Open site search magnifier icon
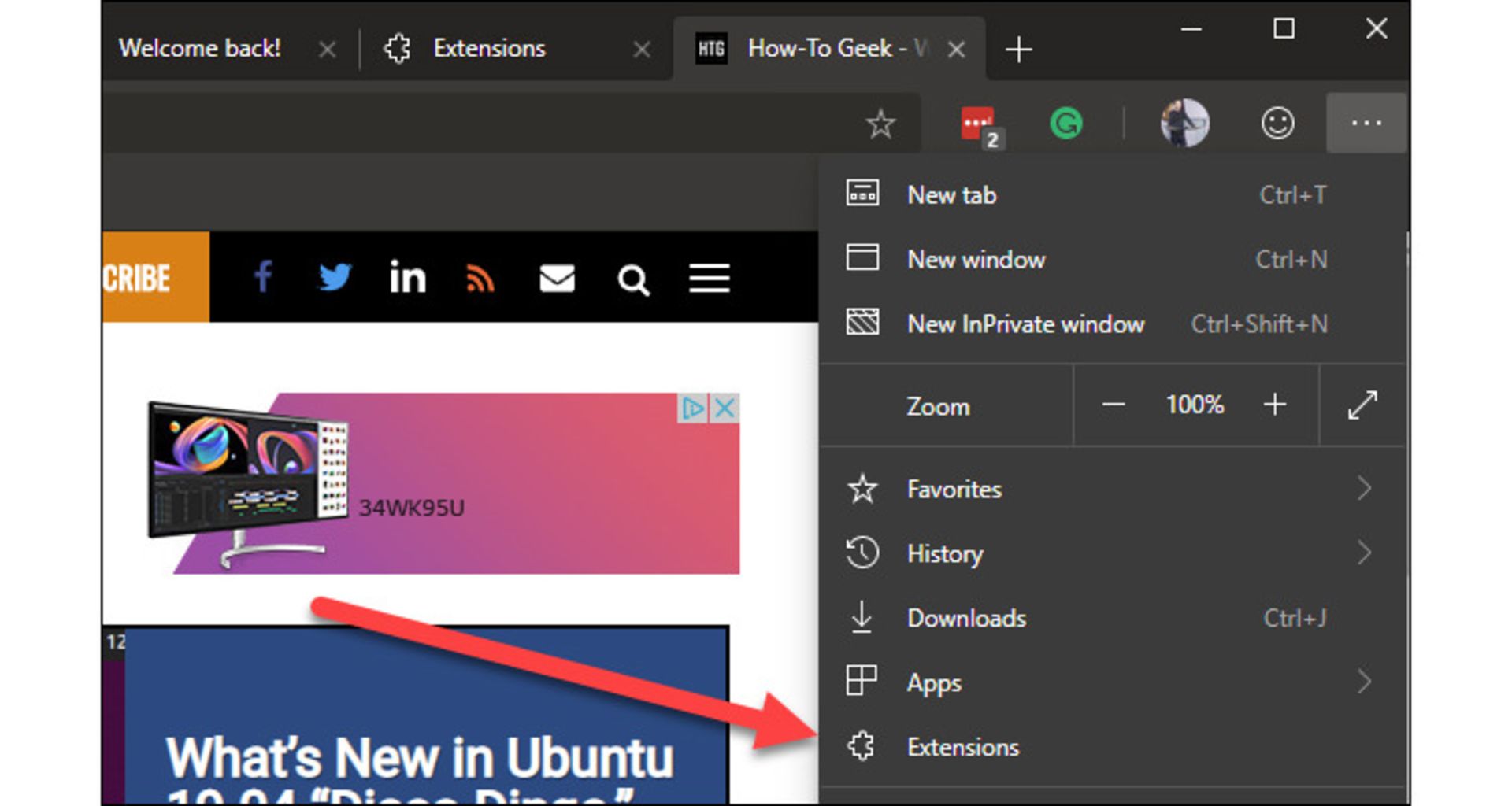This screenshot has height=806, width=1512. click(x=633, y=279)
